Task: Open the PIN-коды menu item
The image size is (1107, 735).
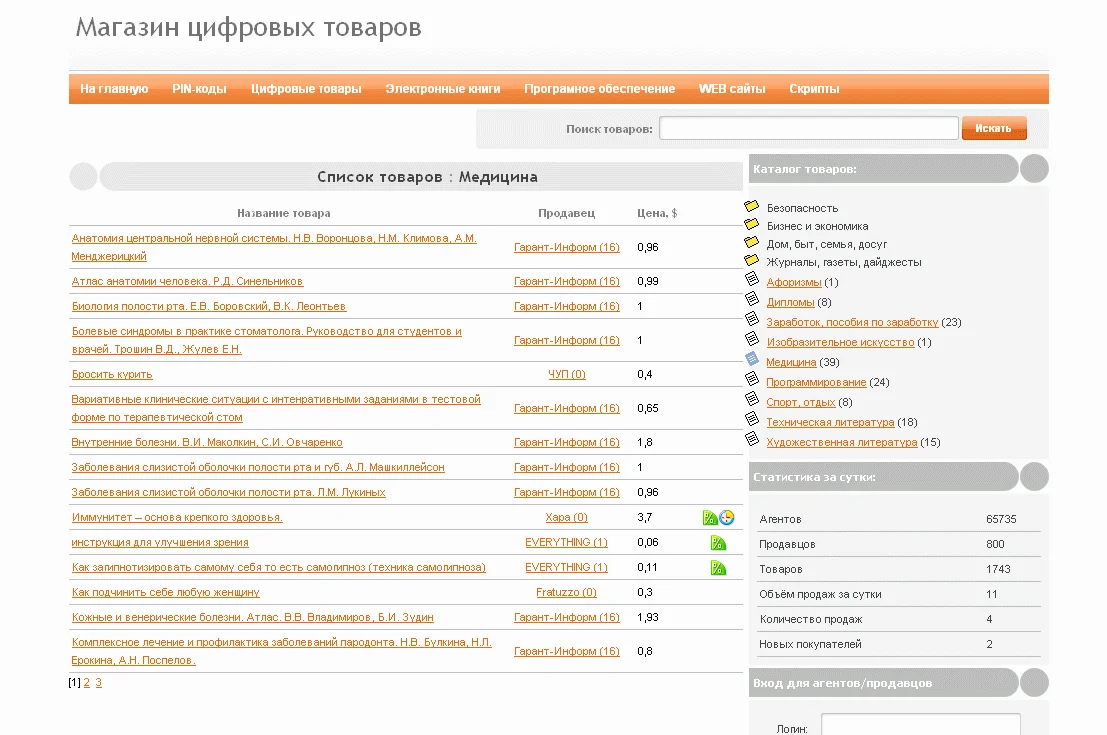Action: pos(199,89)
